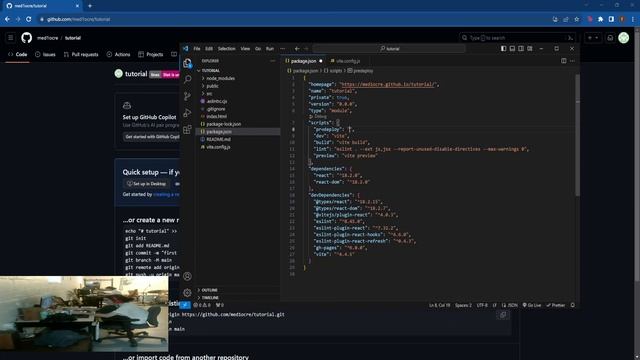
Task: Click the med1ocre owner breadcrumb link
Action: pos(47,38)
